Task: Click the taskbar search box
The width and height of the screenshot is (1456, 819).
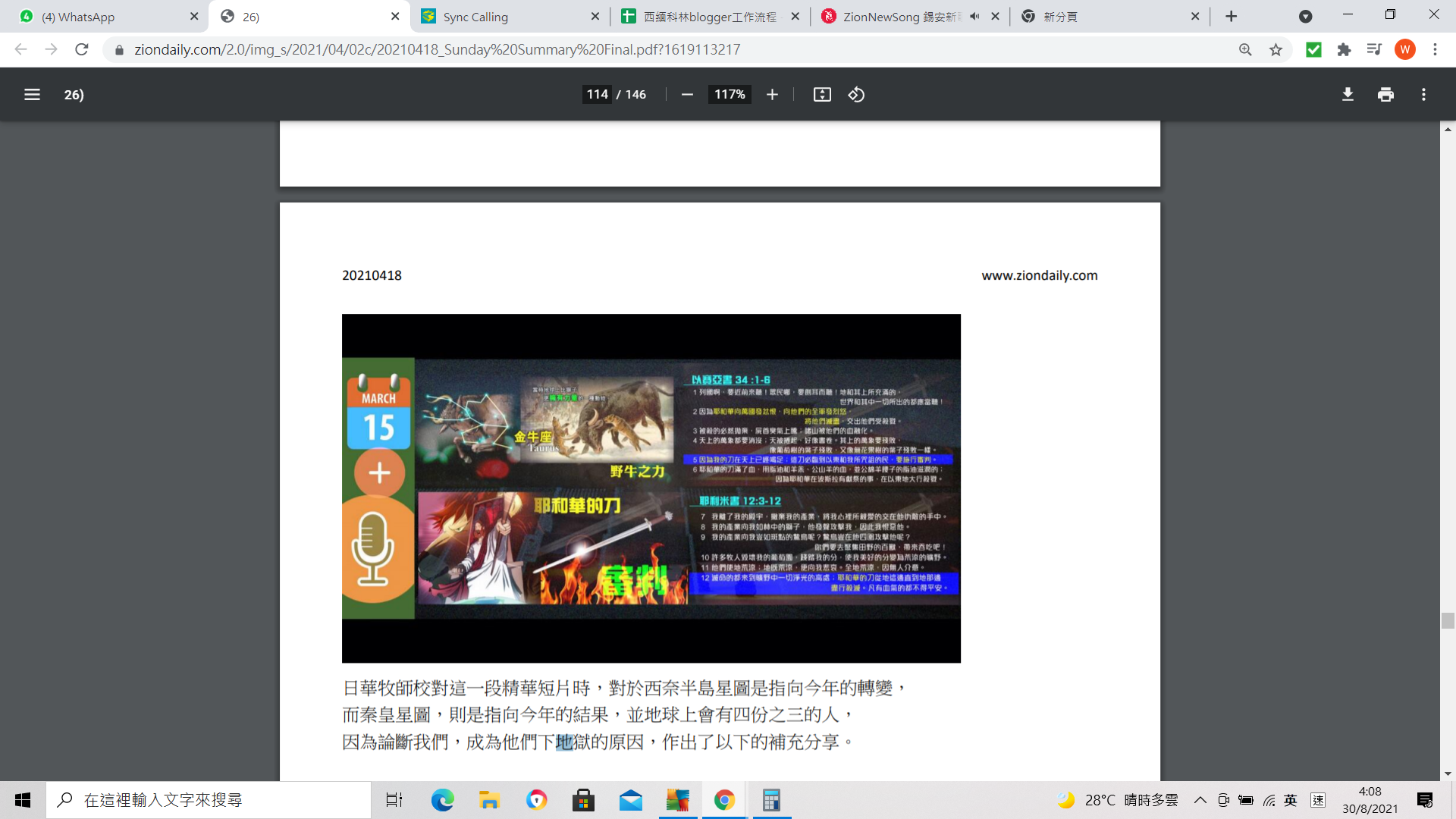Action: tap(209, 800)
